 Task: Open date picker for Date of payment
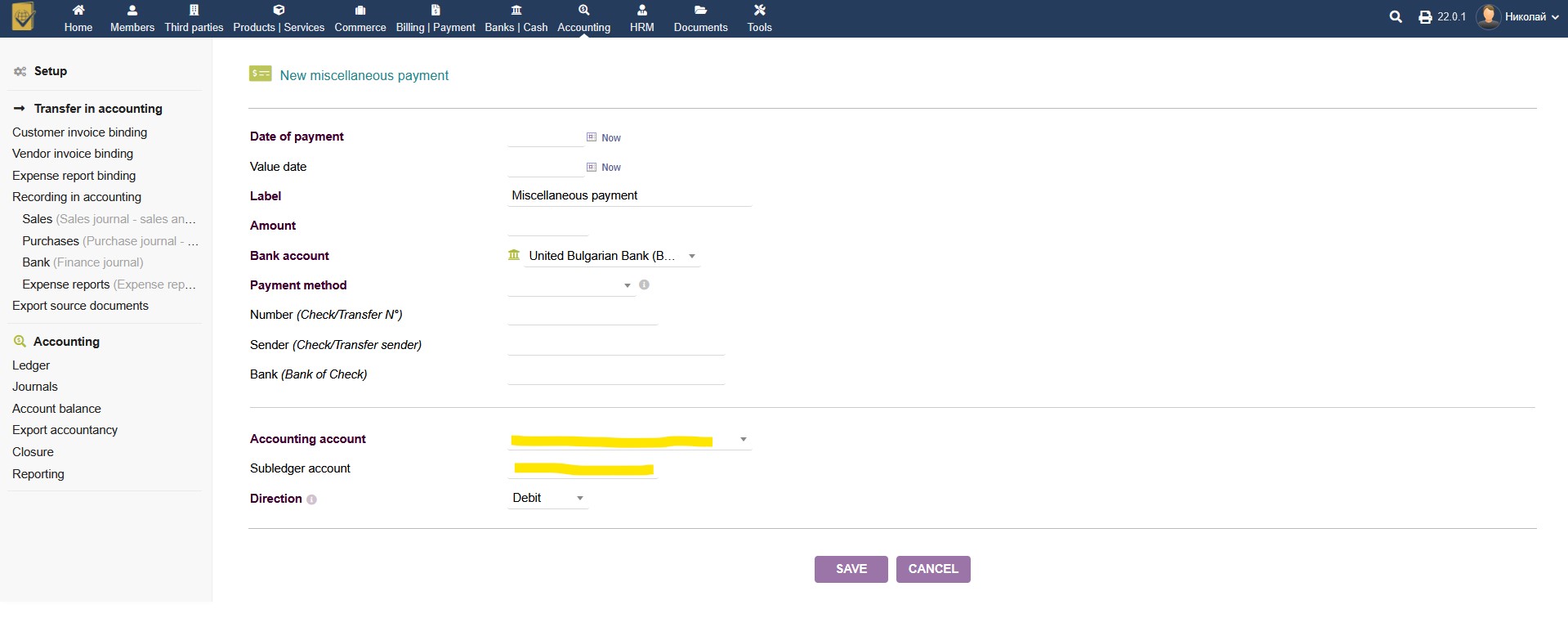point(592,137)
